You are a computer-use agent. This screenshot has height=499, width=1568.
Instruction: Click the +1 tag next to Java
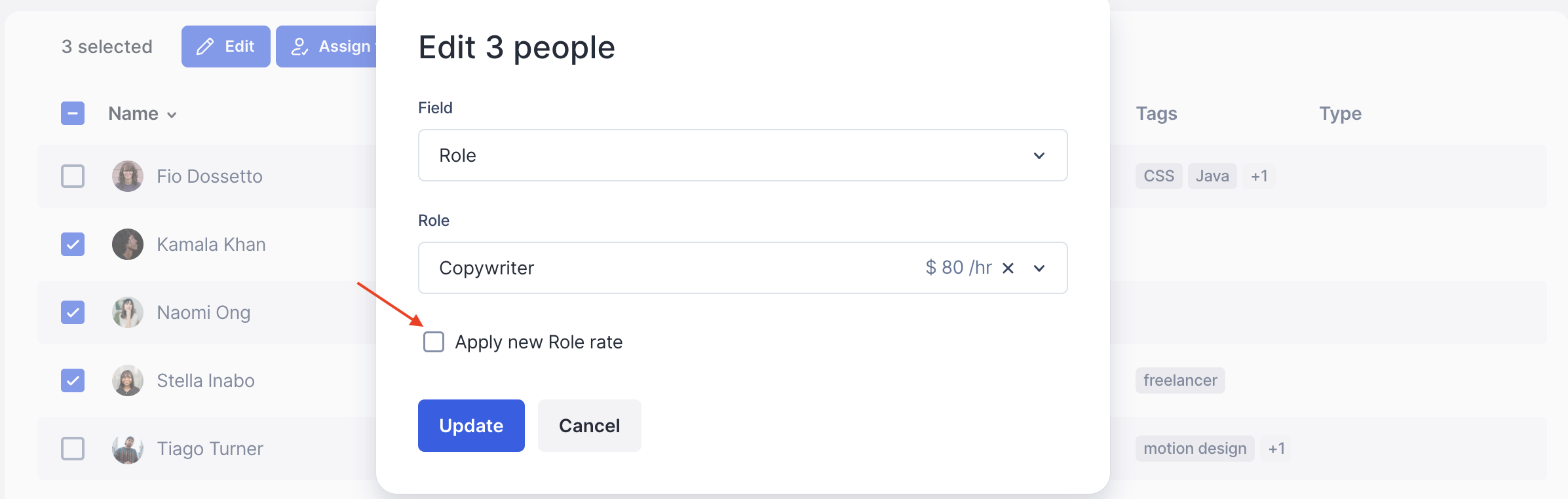(1259, 176)
